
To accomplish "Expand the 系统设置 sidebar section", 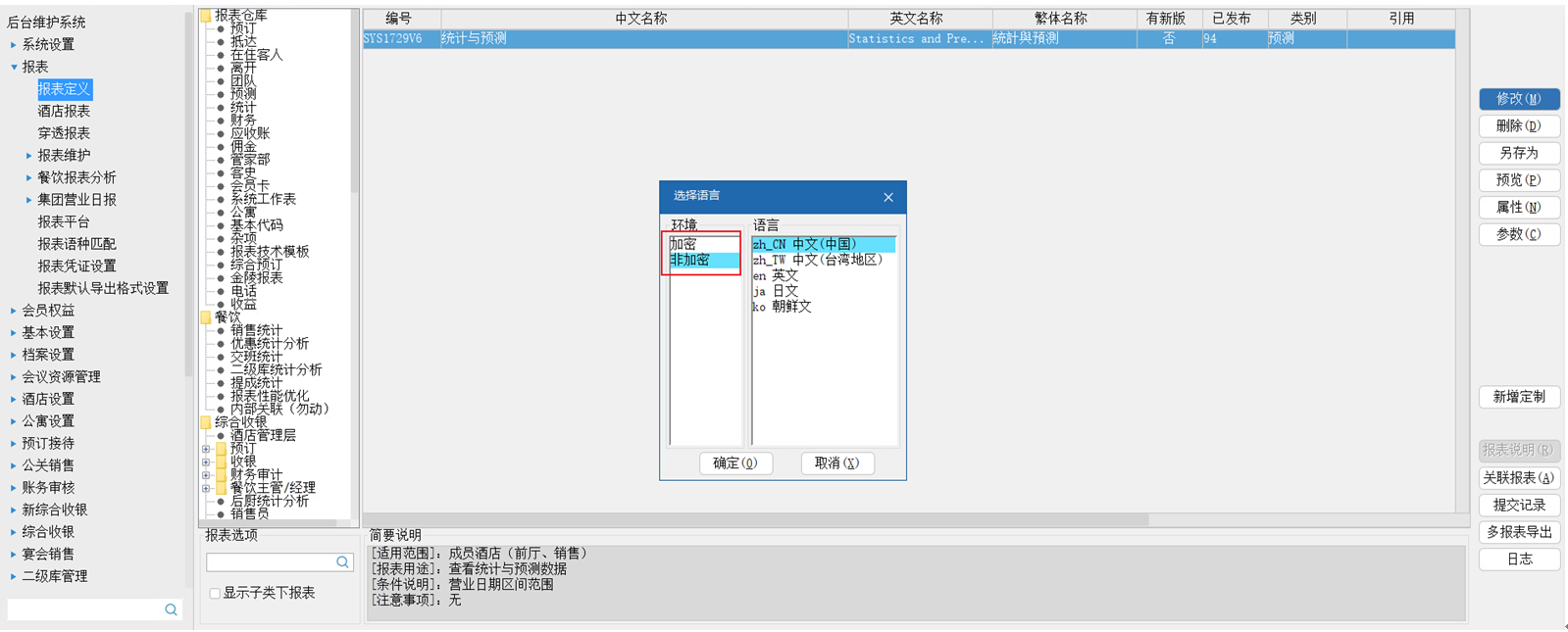I will [14, 45].
